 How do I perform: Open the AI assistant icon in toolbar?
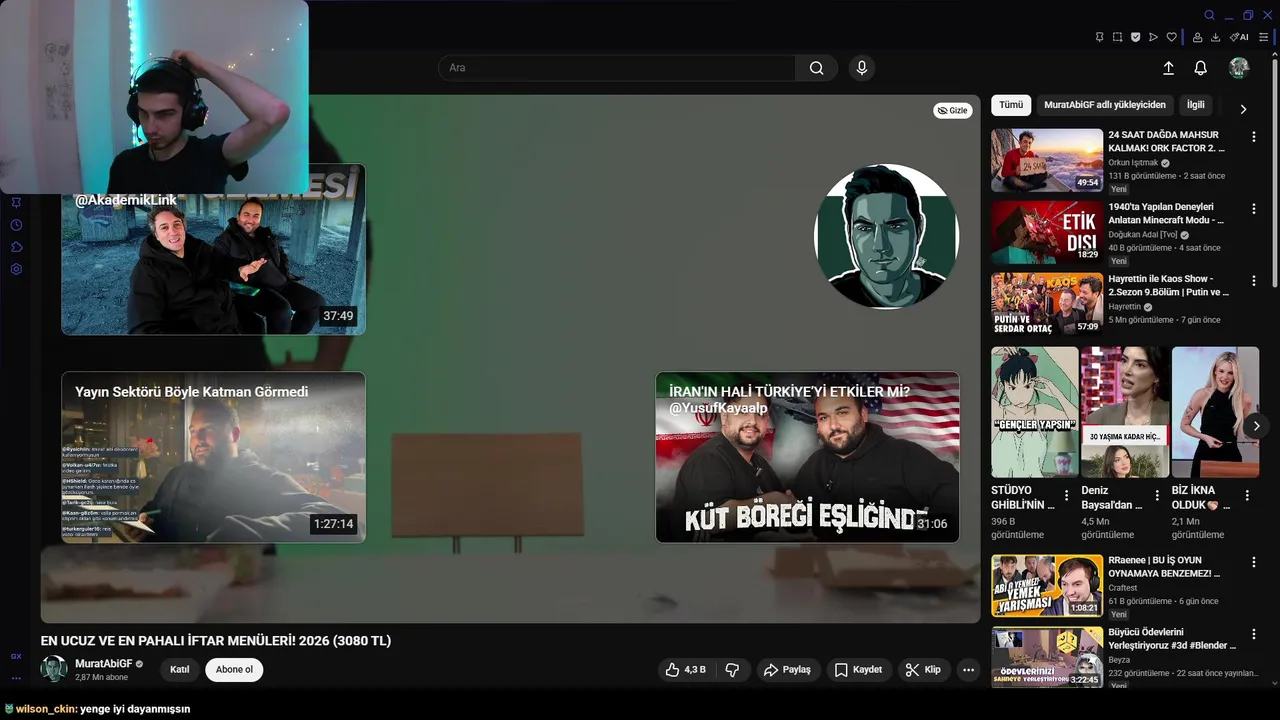1239,37
